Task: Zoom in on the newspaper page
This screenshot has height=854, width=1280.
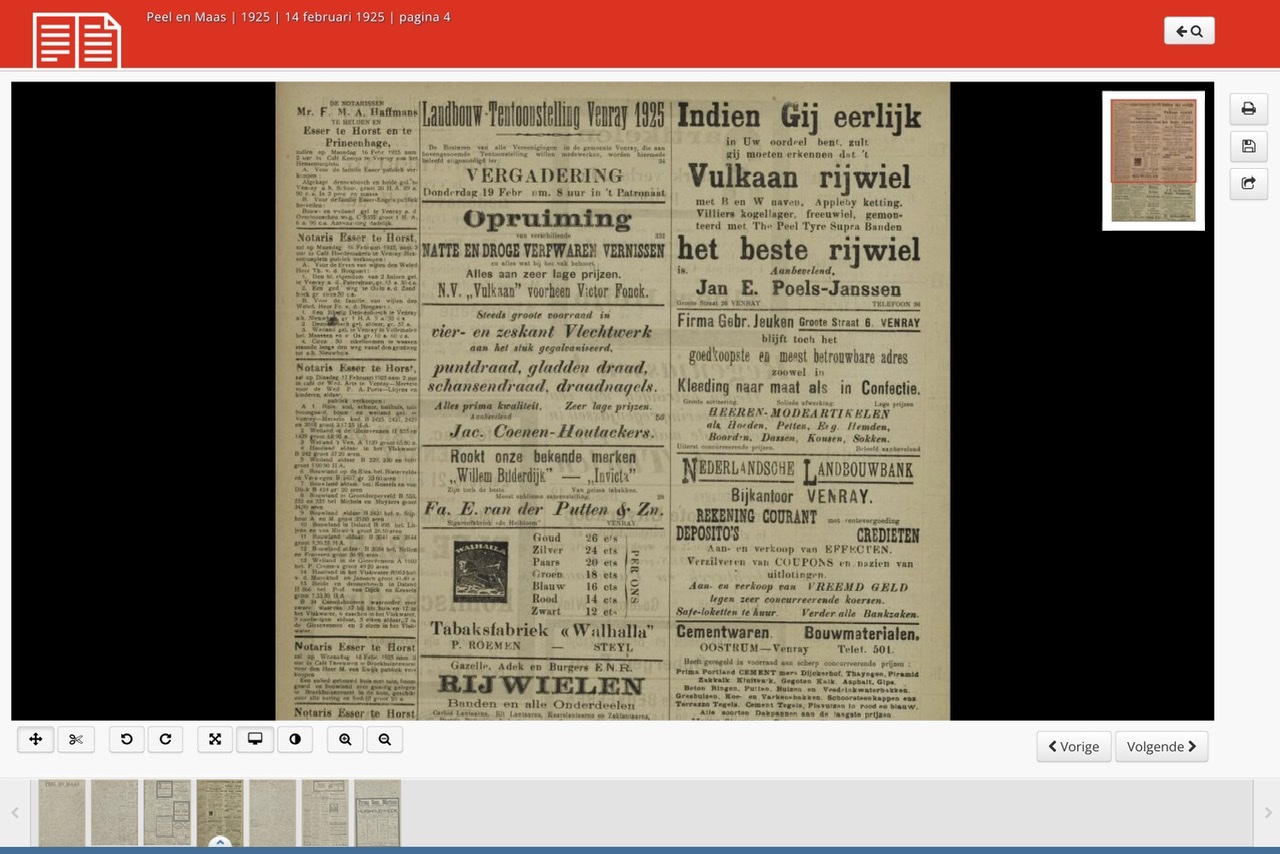Action: click(345, 740)
